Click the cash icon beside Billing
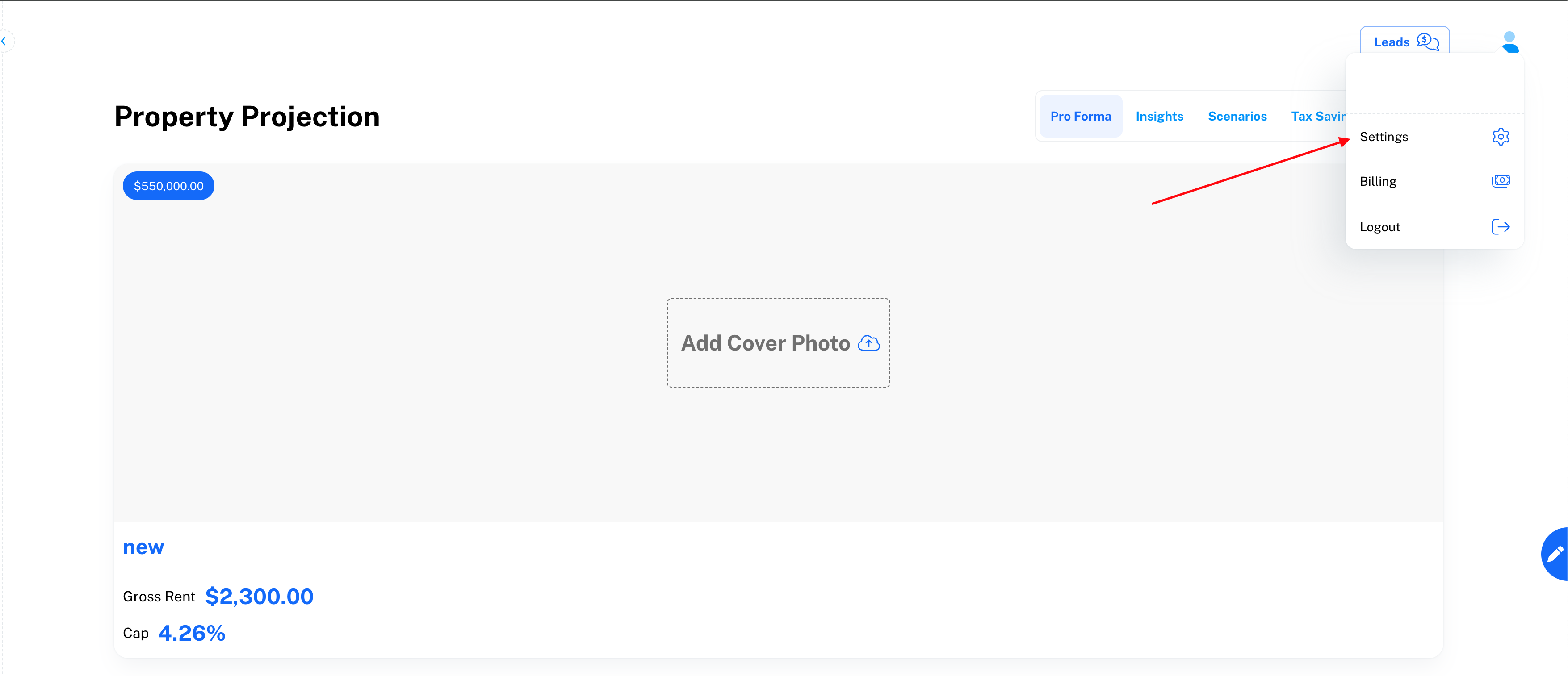This screenshot has width=1568, height=676. (x=1501, y=181)
